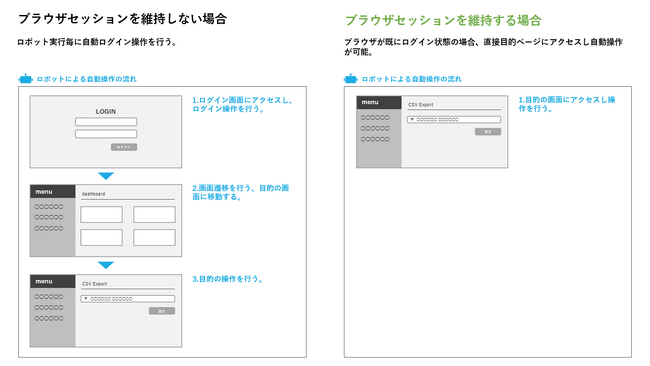
Task: Select the lower-left card in dashboard mockup
Action: tap(102, 238)
